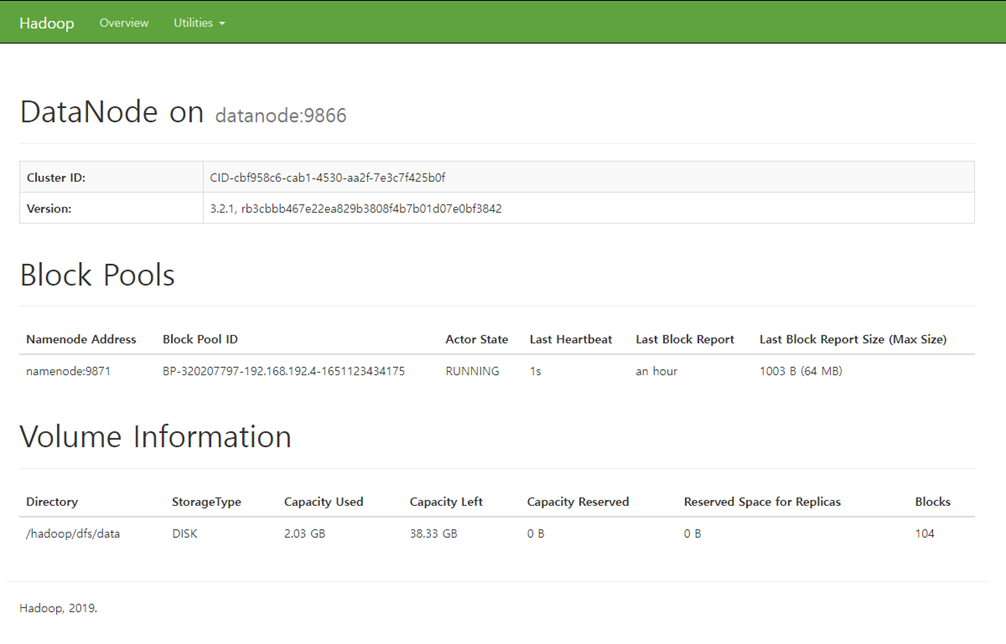Click the Block Pool ID column header
Viewport: 1006px width, 644px height.
[200, 339]
